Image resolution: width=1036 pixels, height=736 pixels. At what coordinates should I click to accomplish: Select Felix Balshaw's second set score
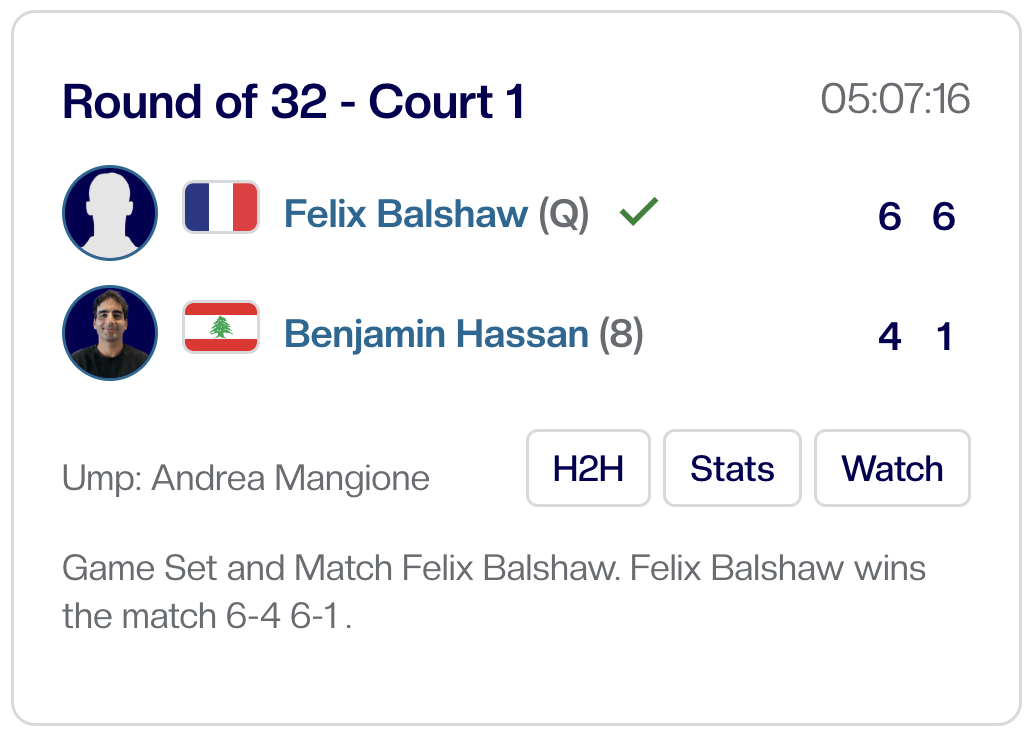(x=943, y=216)
